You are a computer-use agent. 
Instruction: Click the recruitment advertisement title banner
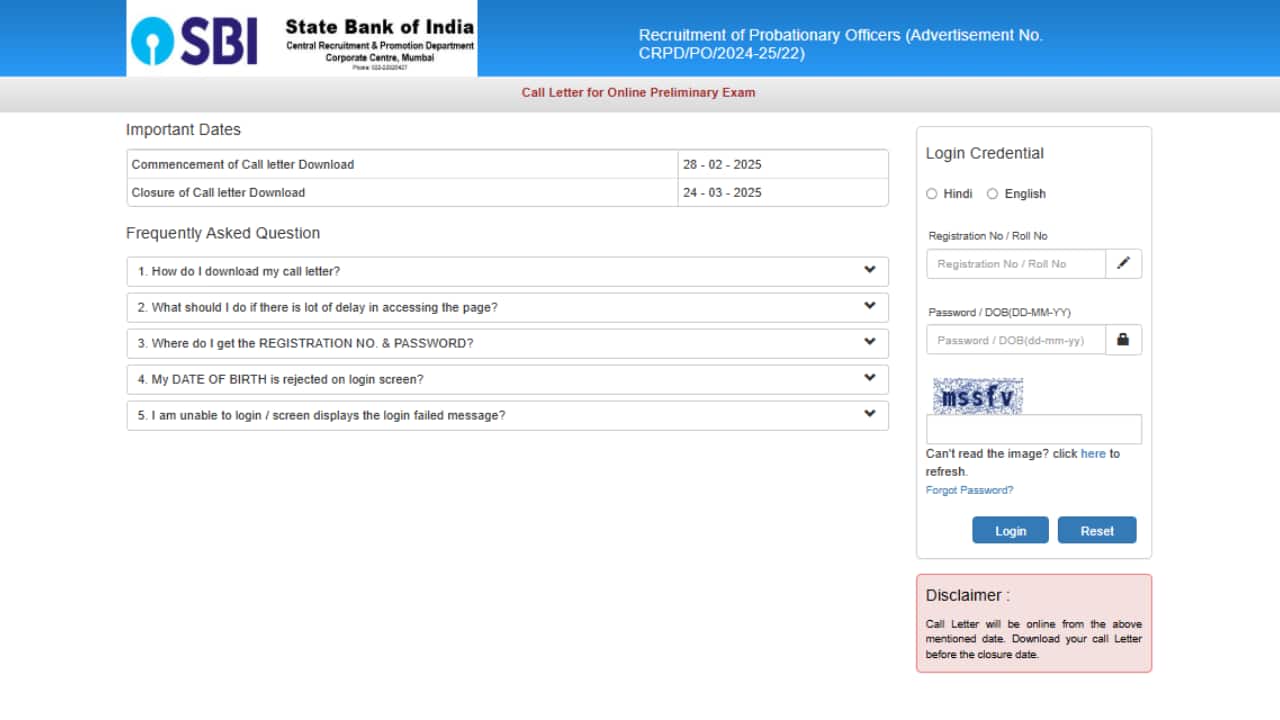point(840,44)
